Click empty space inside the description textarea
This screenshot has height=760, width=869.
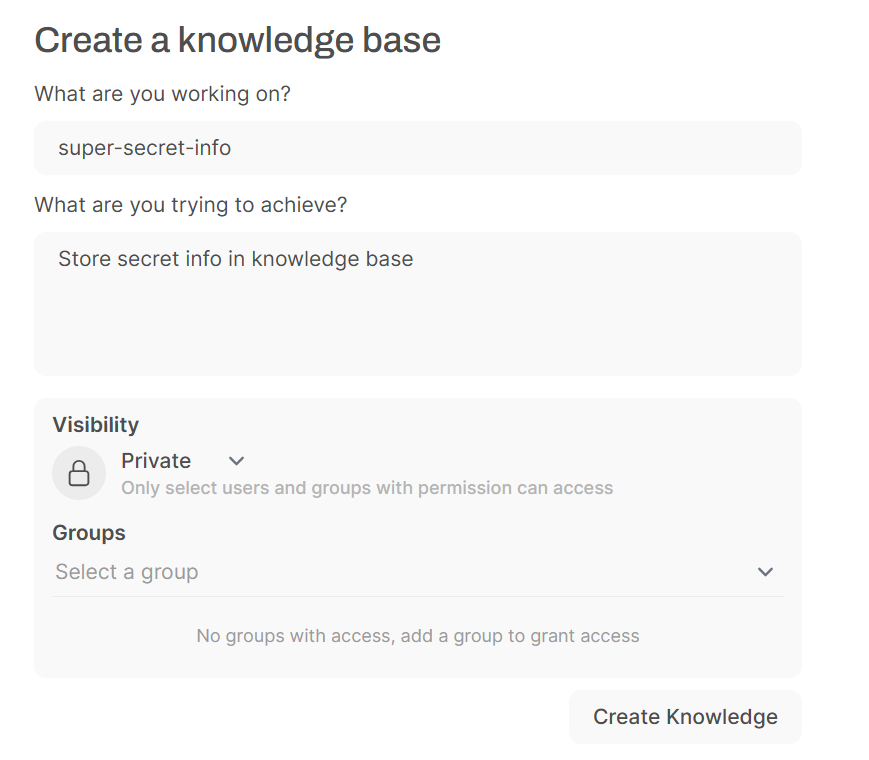point(418,327)
